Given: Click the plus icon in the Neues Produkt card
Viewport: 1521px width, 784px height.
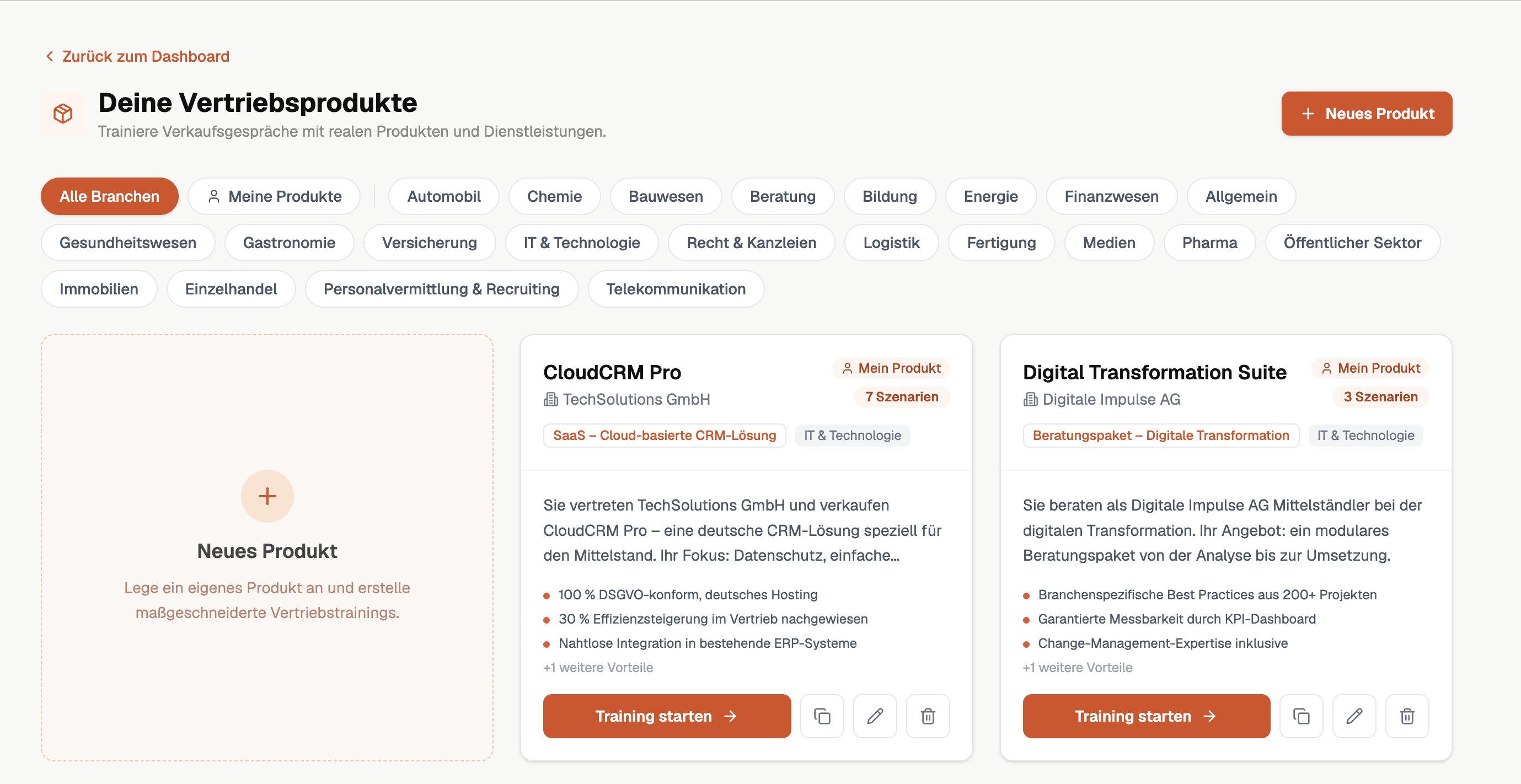Looking at the screenshot, I should pyautogui.click(x=267, y=496).
